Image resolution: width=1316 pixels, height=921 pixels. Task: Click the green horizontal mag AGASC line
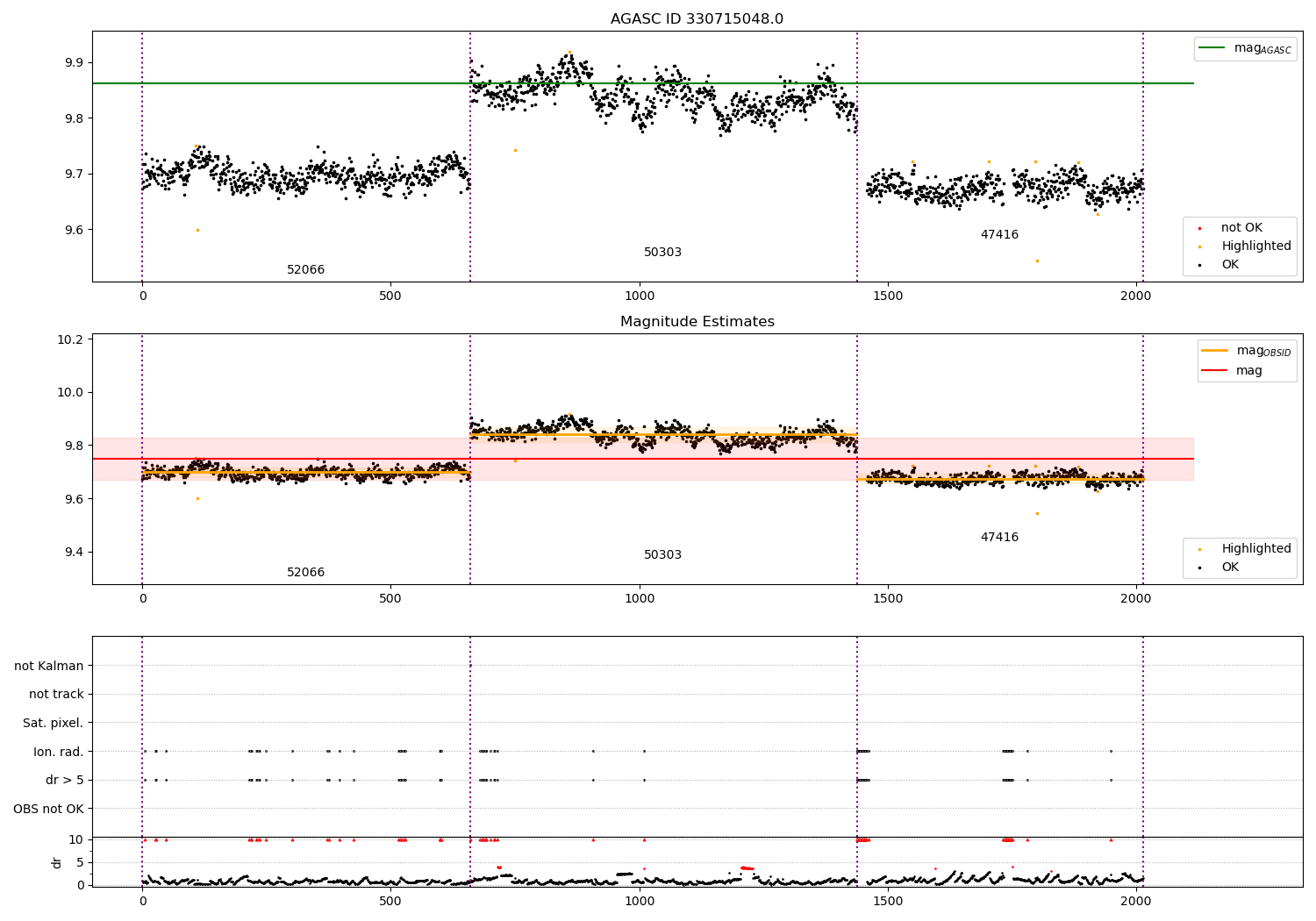coord(643,83)
